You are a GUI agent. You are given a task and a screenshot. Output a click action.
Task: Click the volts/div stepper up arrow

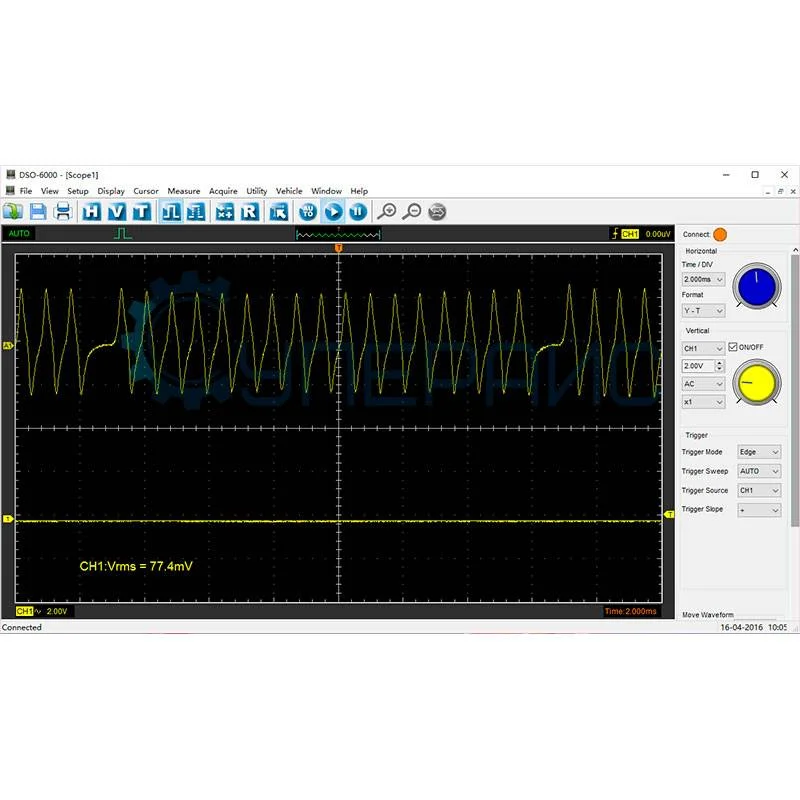click(x=719, y=363)
